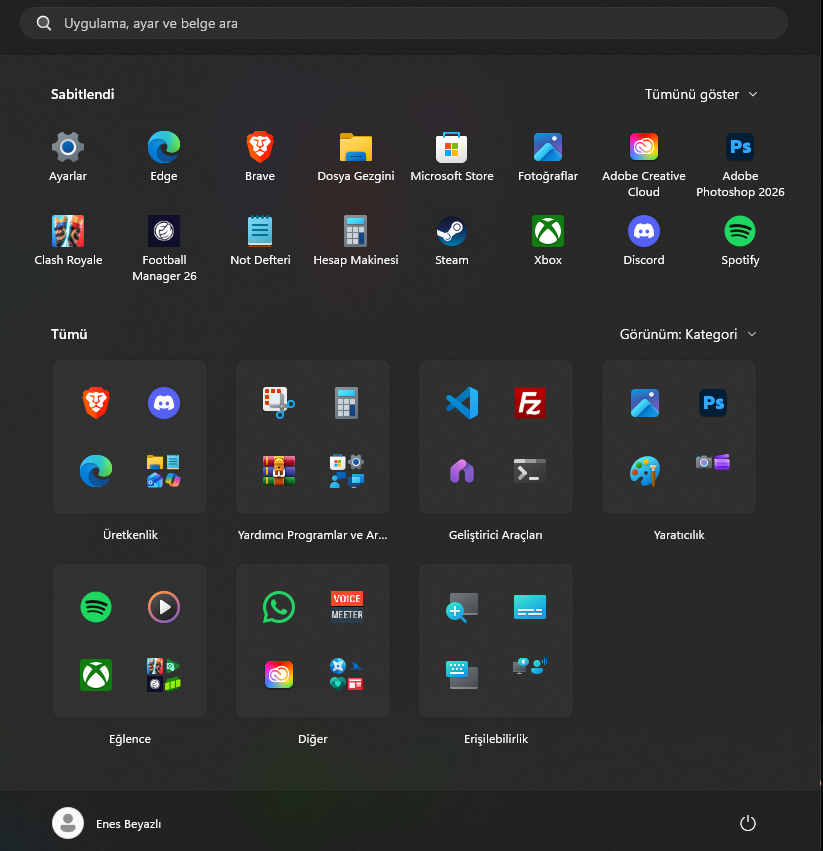
Task: Open Photos in Yaratıcılık category
Action: [x=645, y=403]
